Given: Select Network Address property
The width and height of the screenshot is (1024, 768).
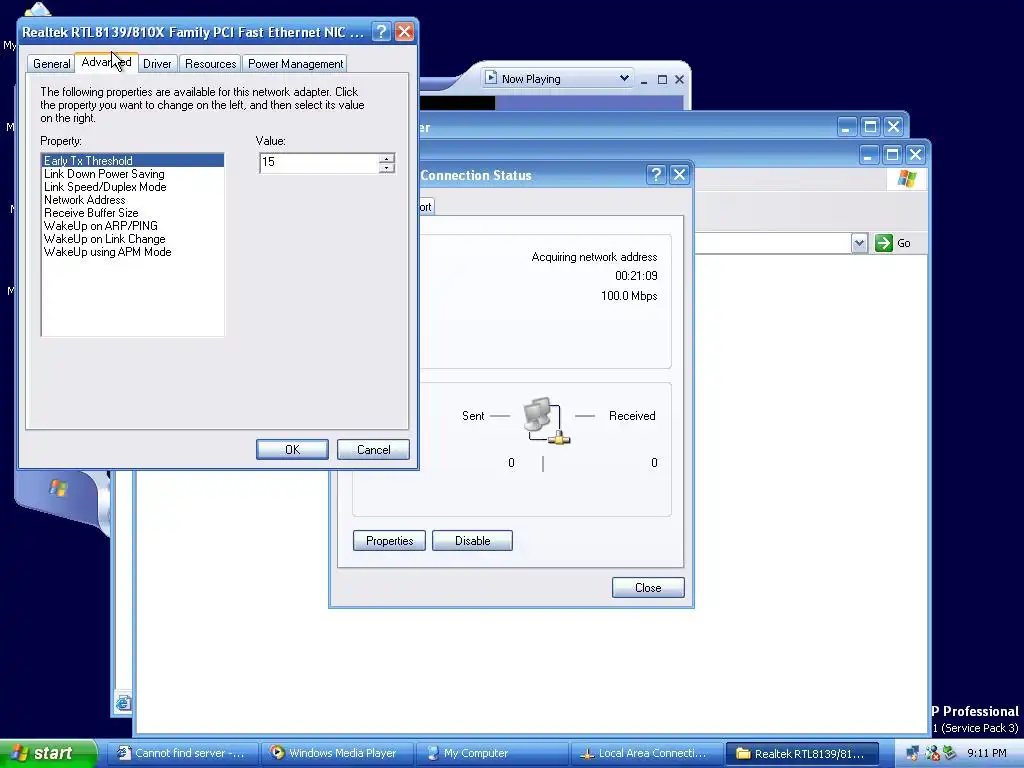Looking at the screenshot, I should click(x=133, y=200).
